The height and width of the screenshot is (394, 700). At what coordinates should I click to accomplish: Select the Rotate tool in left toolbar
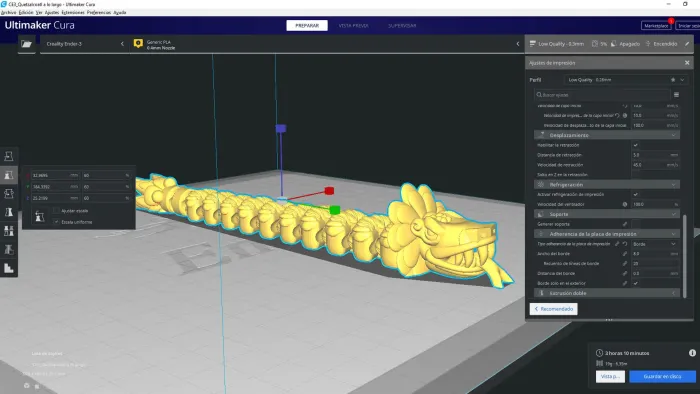pyautogui.click(x=8, y=193)
